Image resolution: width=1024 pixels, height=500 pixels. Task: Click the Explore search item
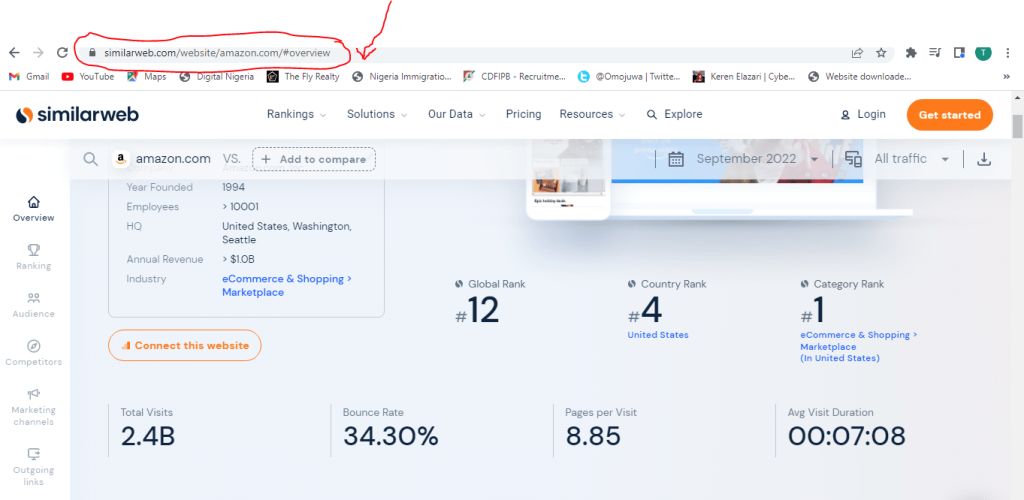tap(675, 114)
